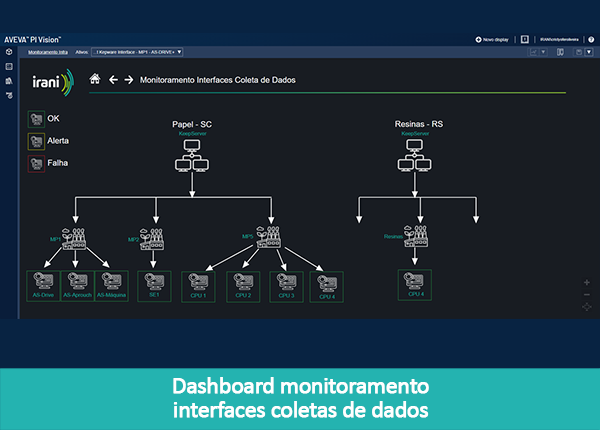Viewport: 600px width, 430px height.
Task: Click the Monitoramento Interfaces Coleta de Dados title
Action: [x=217, y=80]
